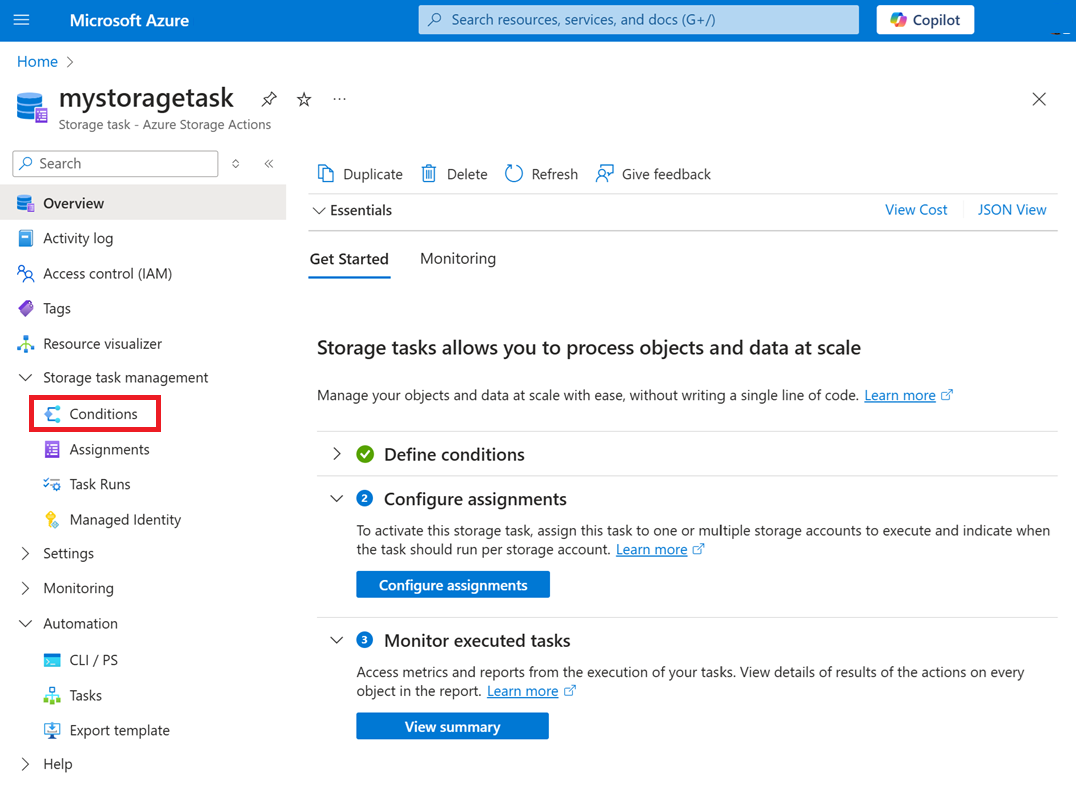The width and height of the screenshot is (1076, 785).
Task: Open Learn more link after 'single line of code'
Action: coord(900,395)
